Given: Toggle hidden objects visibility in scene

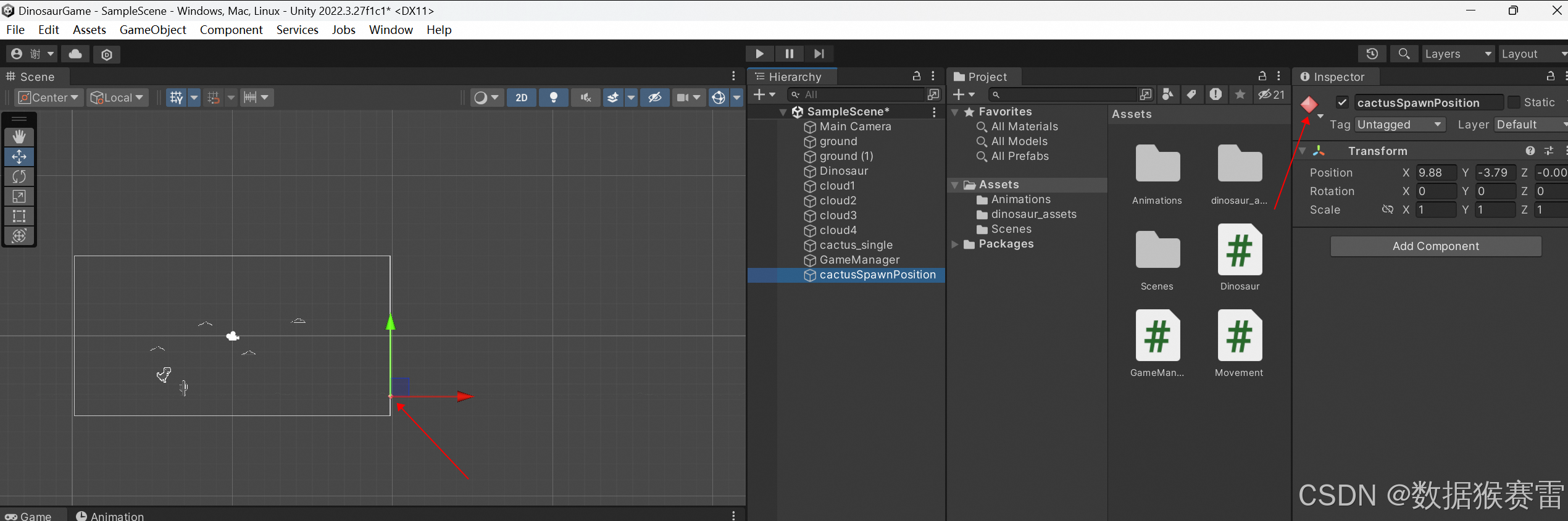Looking at the screenshot, I should (655, 98).
